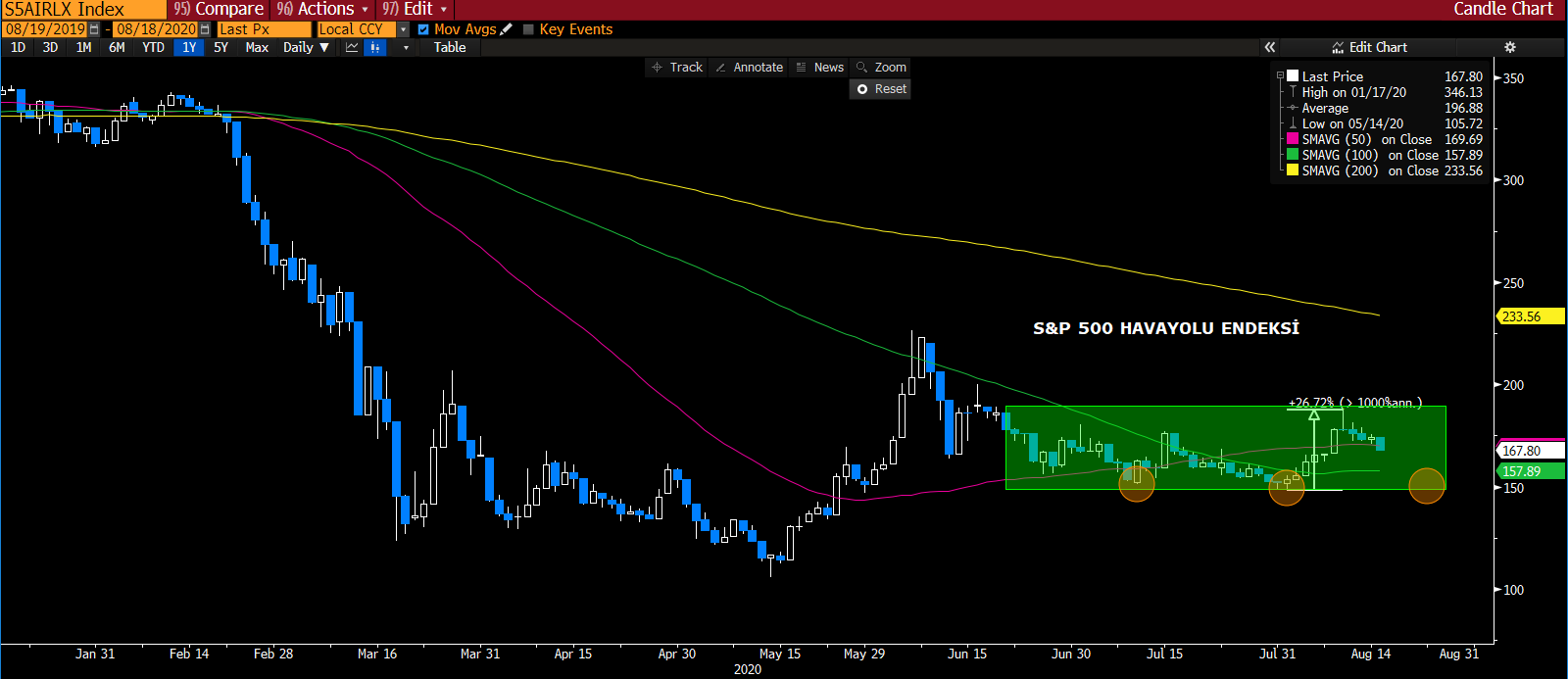Select the 1D range tab
1568x679 pixels.
(x=19, y=47)
